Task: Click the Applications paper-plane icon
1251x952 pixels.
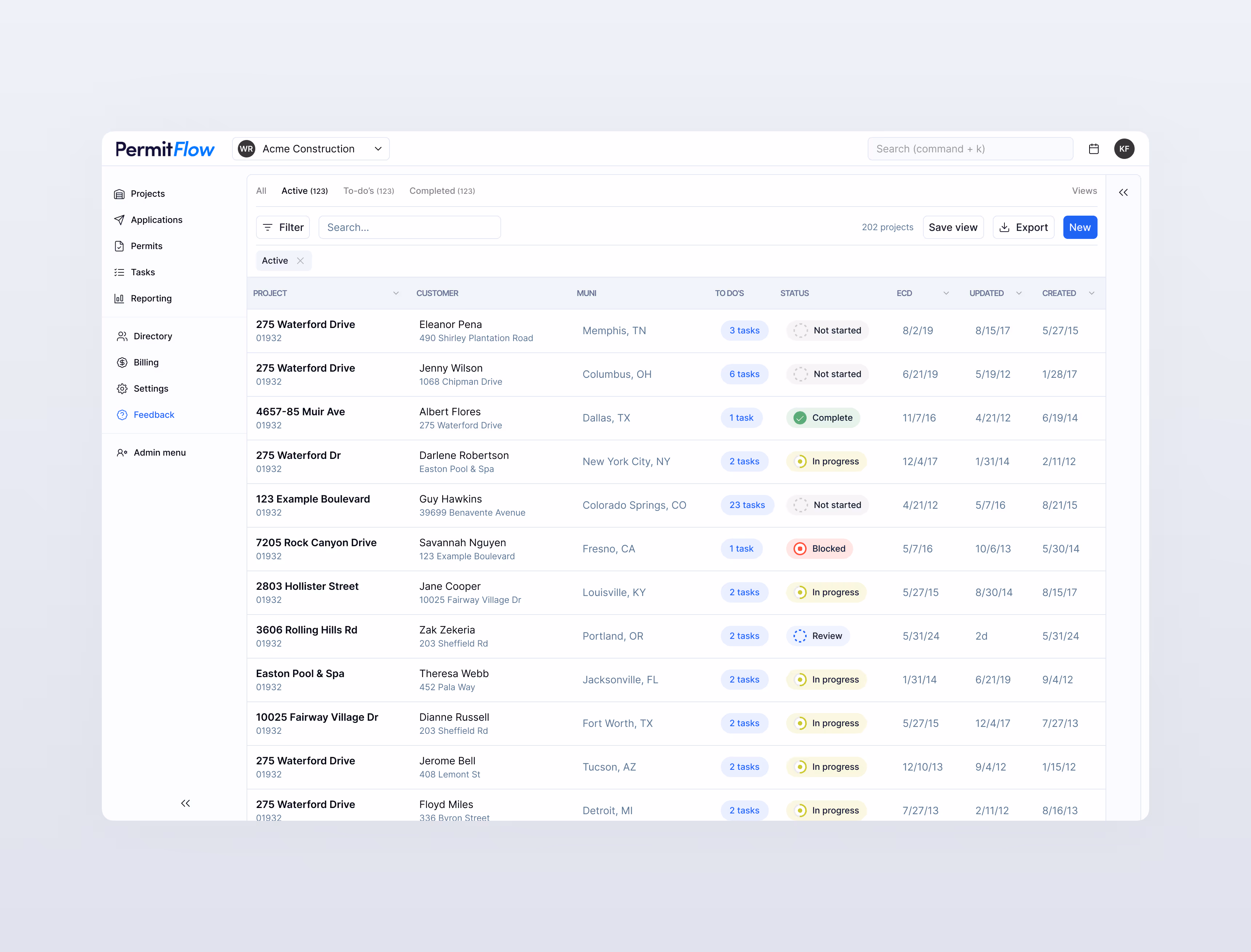Action: coord(119,220)
